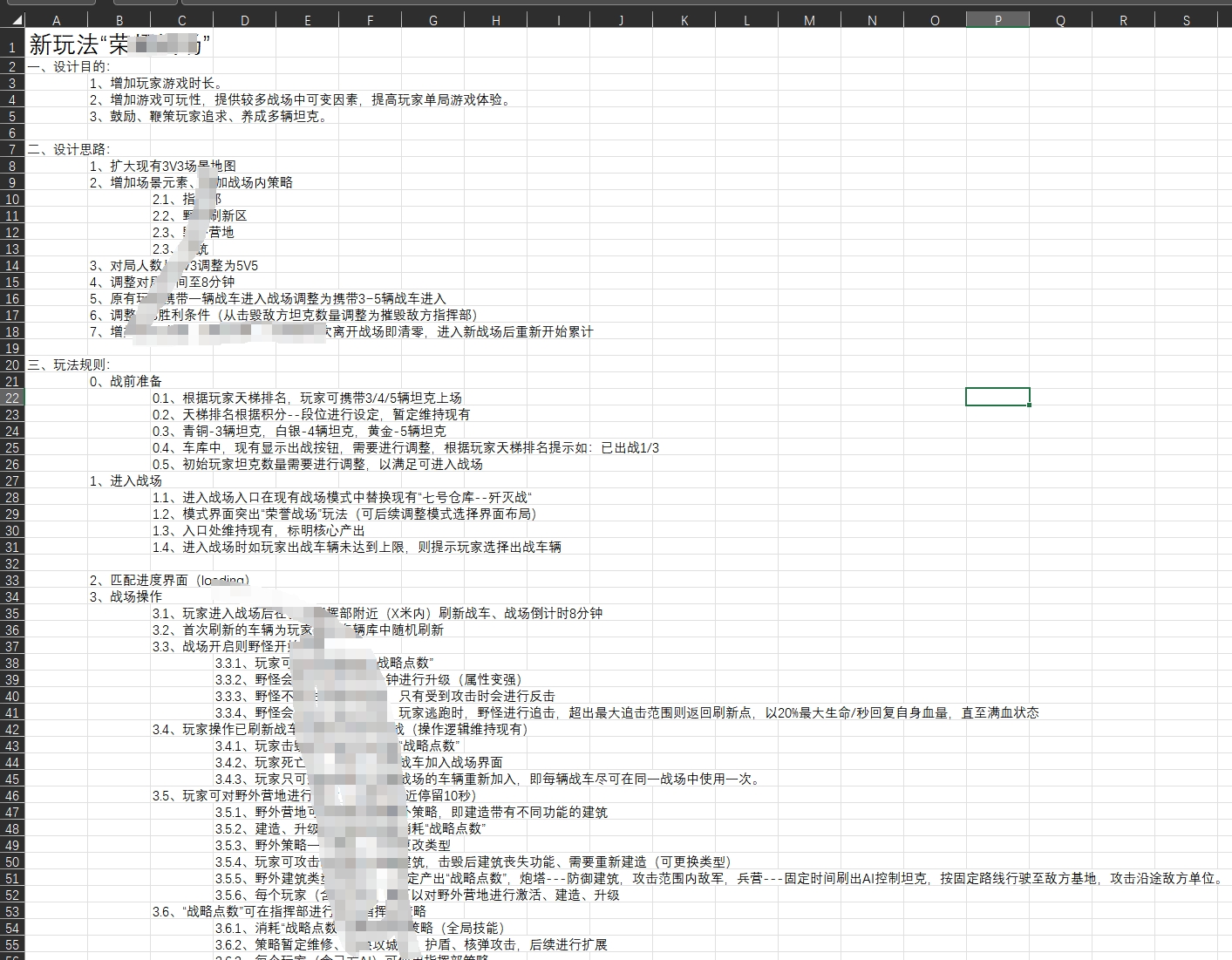Viewport: 1232px width, 960px height.
Task: Click the title cell '新玩法' in row 1
Action: 119,44
